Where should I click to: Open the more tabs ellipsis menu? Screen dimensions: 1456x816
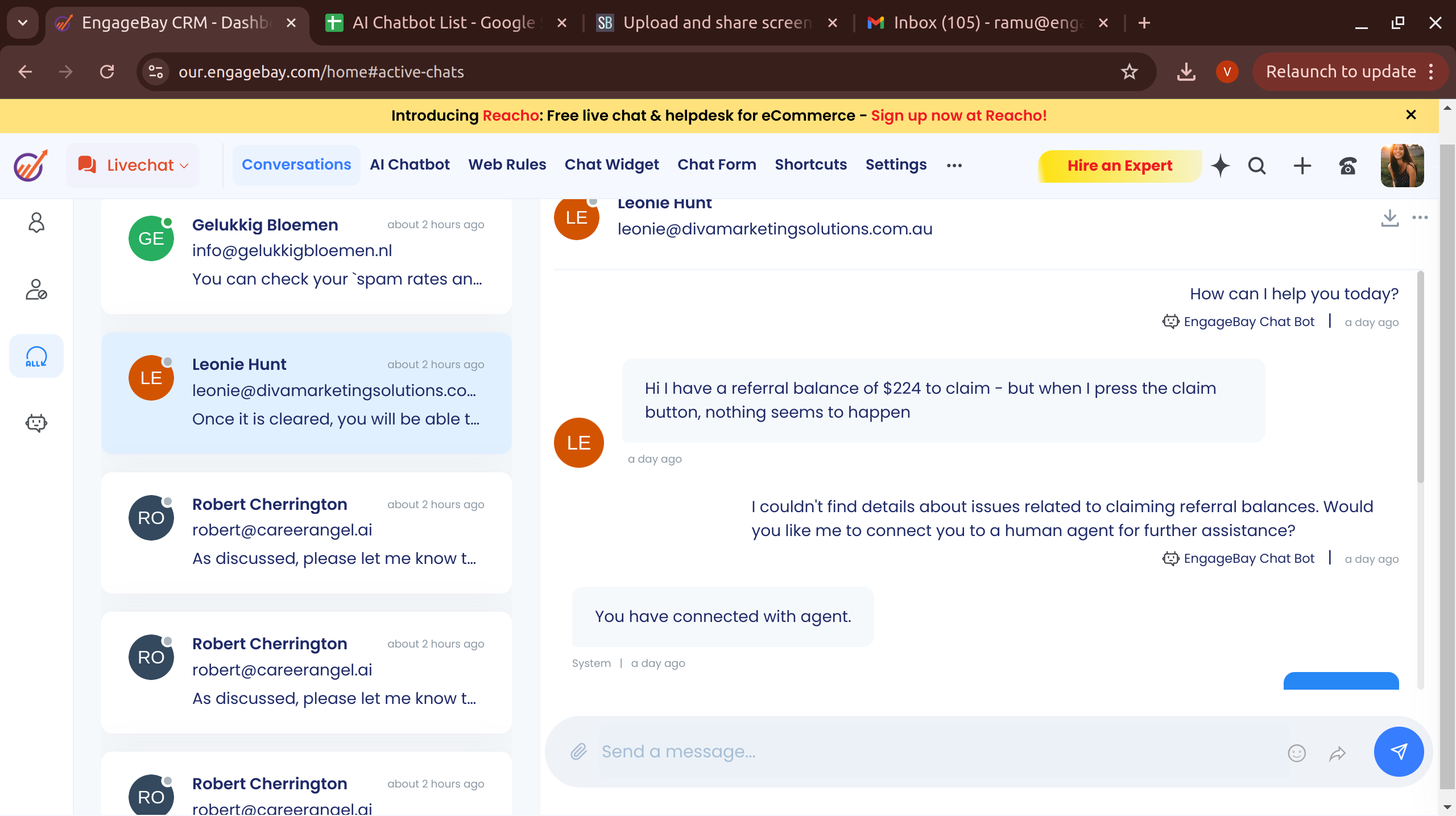pyautogui.click(x=954, y=166)
